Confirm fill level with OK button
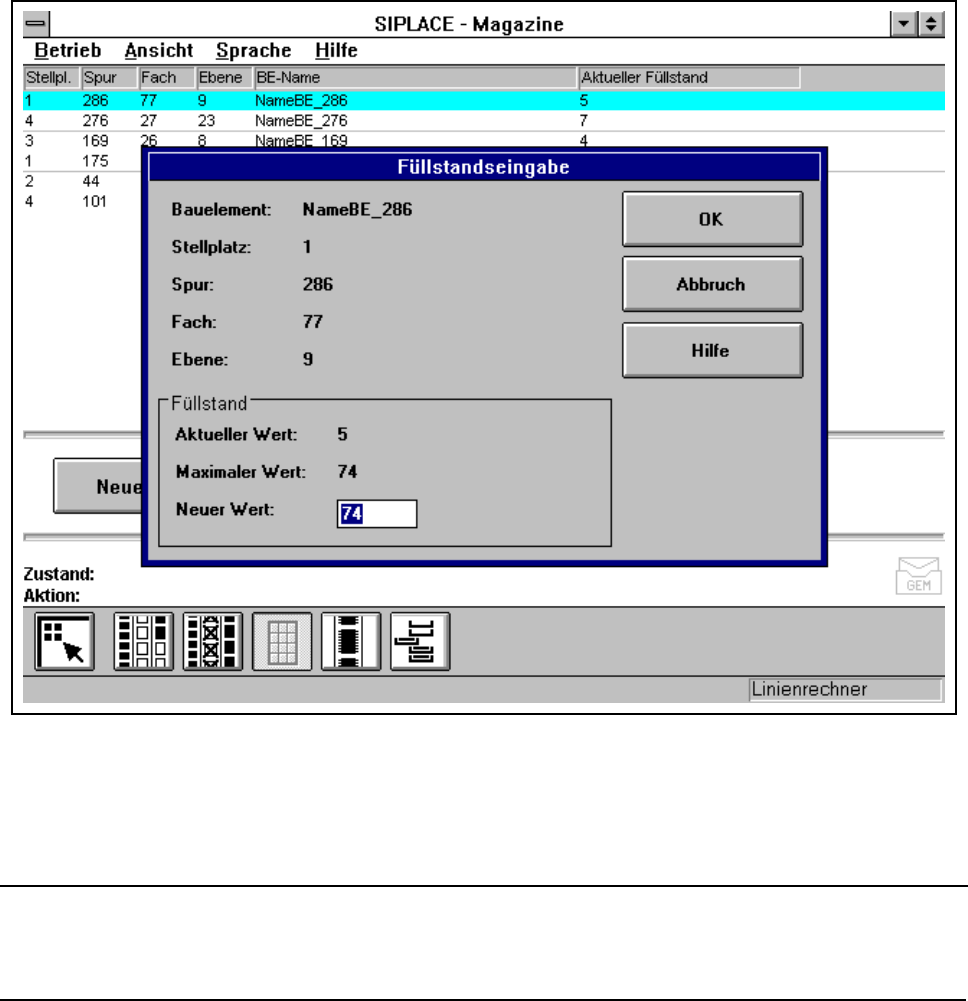Screen dimensions: 968x1001 pyautogui.click(x=713, y=219)
